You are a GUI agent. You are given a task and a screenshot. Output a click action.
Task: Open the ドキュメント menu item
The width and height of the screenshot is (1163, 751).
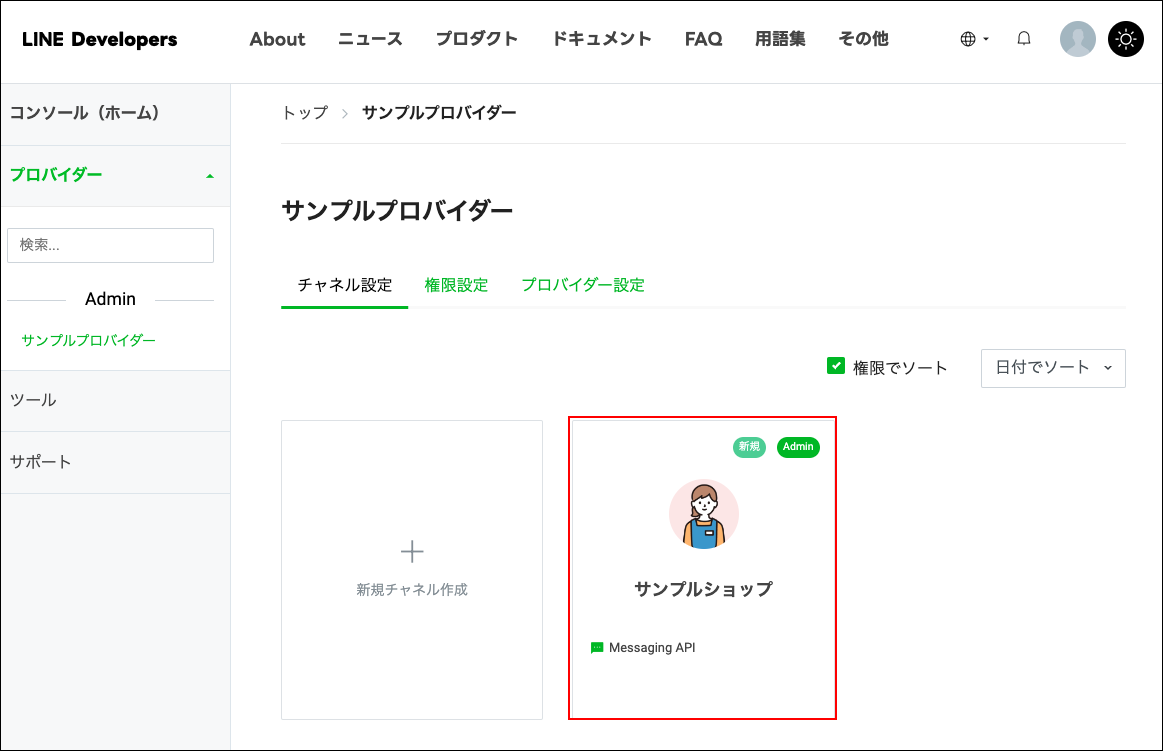pos(602,39)
